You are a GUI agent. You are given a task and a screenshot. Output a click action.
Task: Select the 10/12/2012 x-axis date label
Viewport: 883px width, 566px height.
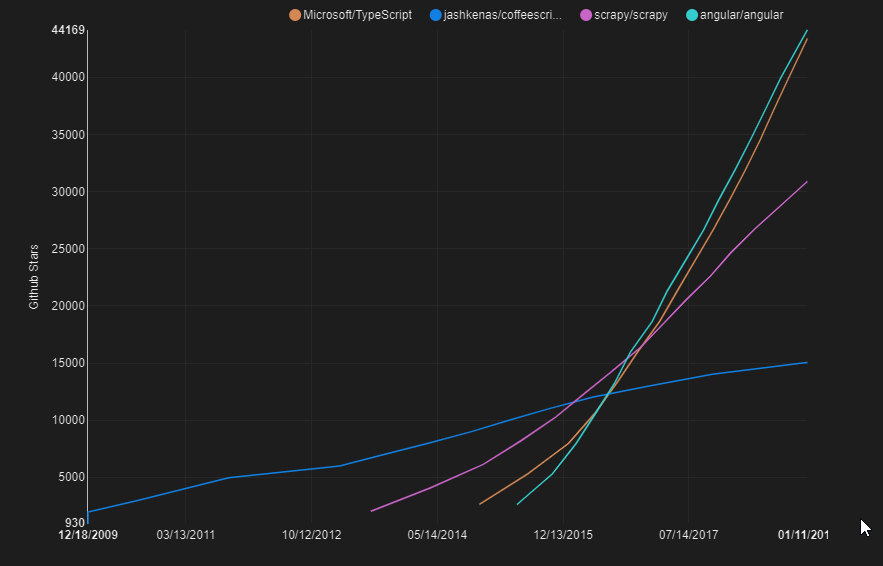point(312,535)
